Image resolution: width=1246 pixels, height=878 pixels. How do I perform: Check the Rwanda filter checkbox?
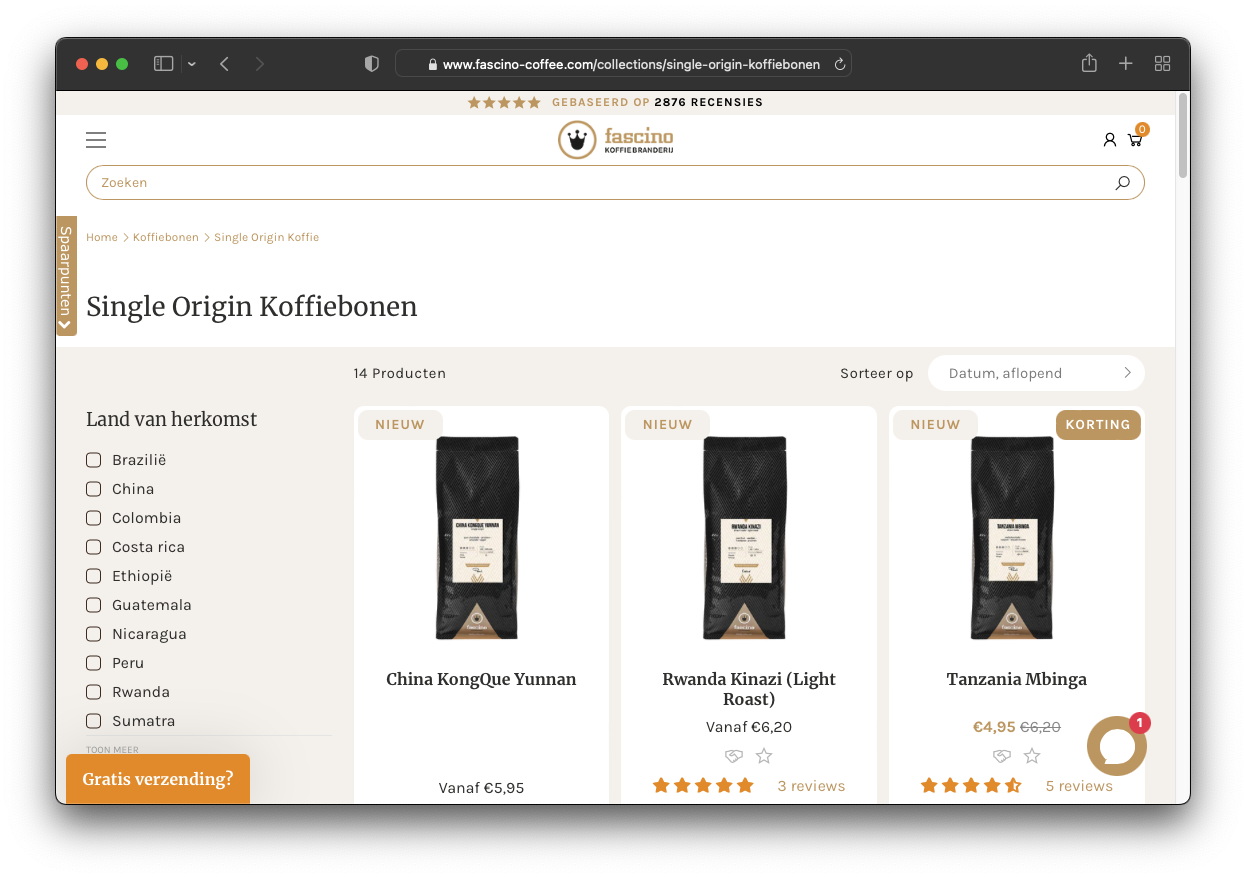[94, 692]
